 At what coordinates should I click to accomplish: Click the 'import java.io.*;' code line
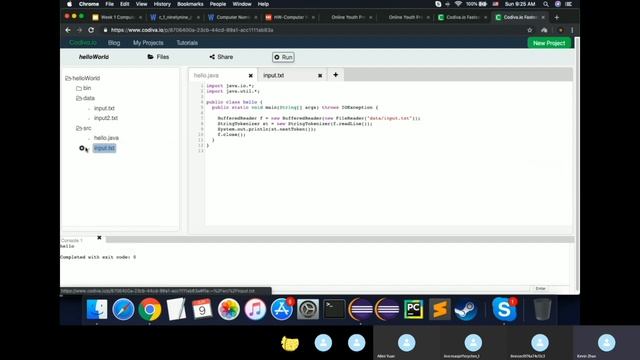point(230,86)
